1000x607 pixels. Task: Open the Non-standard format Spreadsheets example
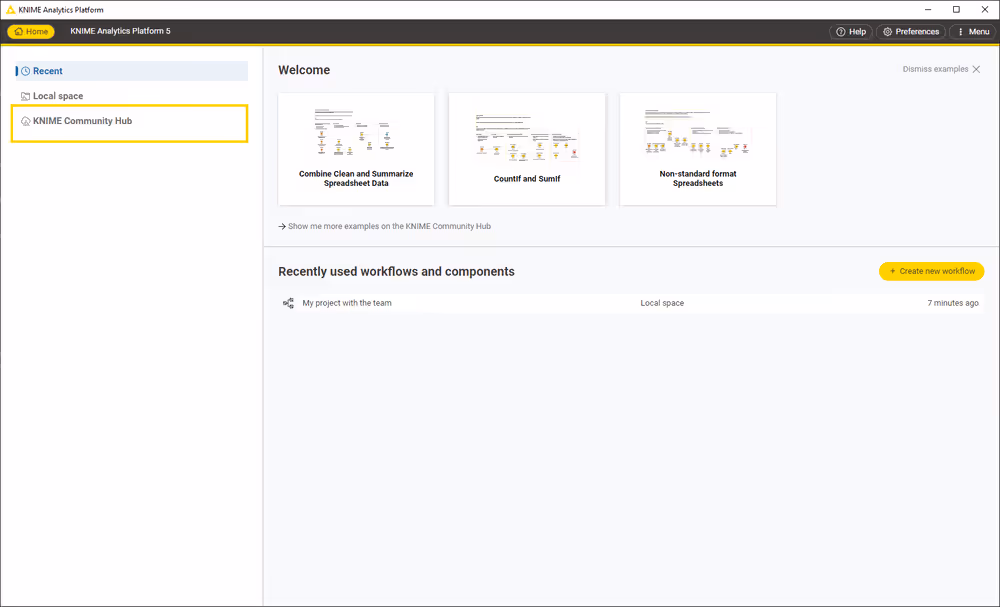(698, 149)
